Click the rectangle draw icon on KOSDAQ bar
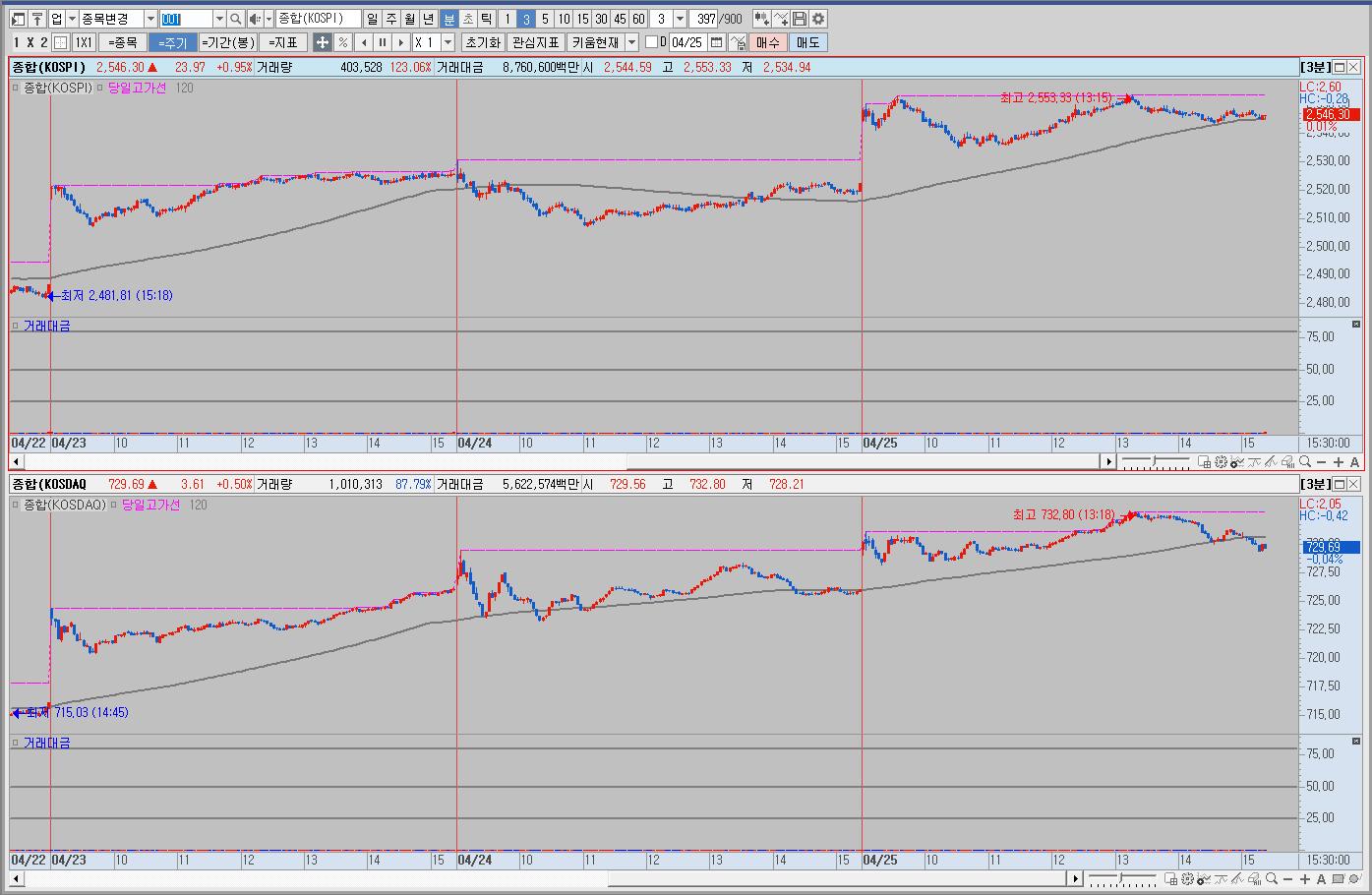Viewport: 1372px width, 895px height. pos(1338,879)
